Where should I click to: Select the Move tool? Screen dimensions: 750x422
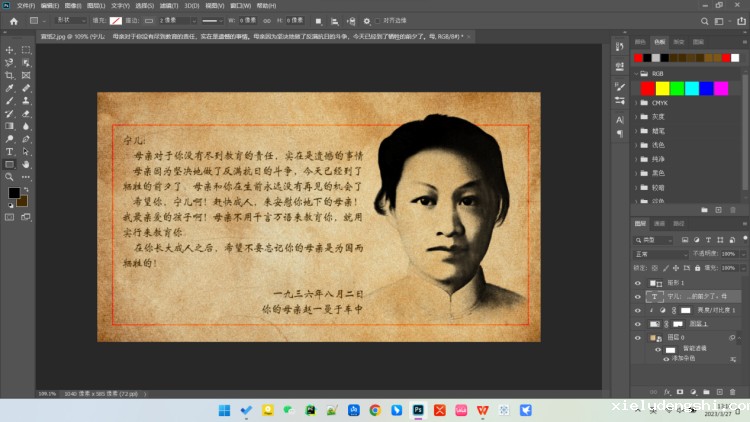click(10, 50)
